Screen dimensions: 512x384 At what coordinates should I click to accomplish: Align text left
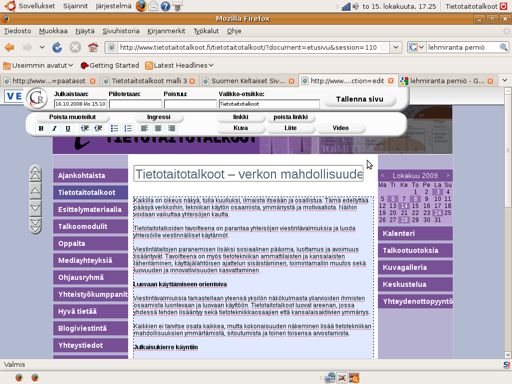coord(144,128)
